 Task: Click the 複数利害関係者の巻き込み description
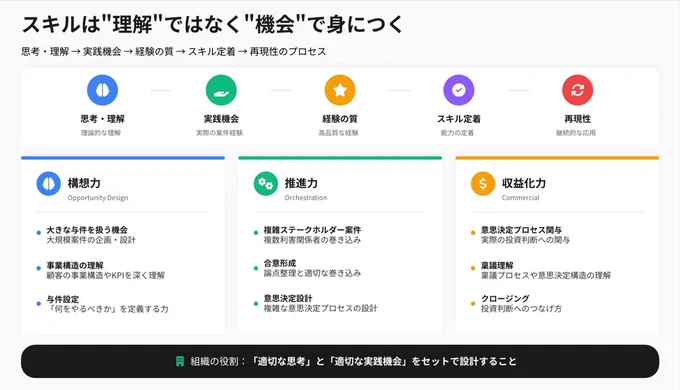click(312, 240)
